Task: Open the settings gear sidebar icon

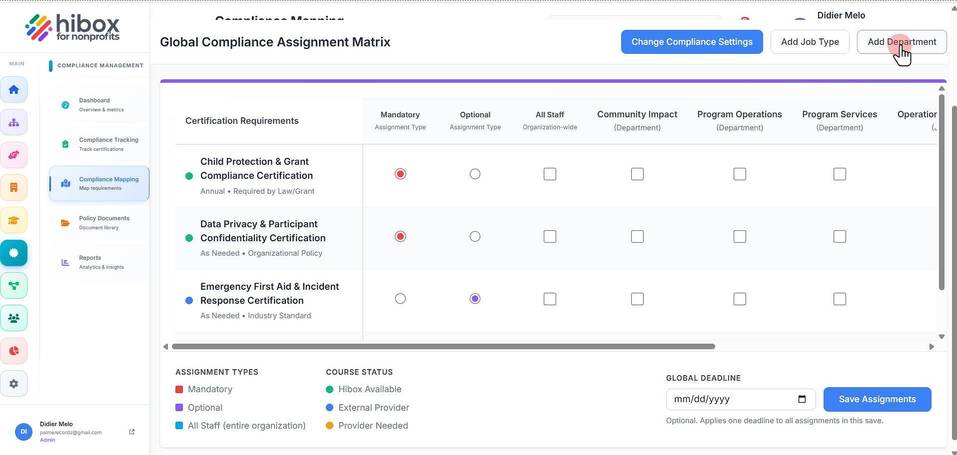Action: (13, 384)
